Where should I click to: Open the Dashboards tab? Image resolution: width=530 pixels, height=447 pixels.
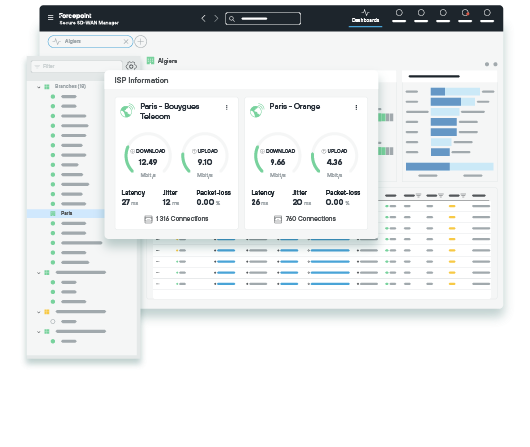365,16
